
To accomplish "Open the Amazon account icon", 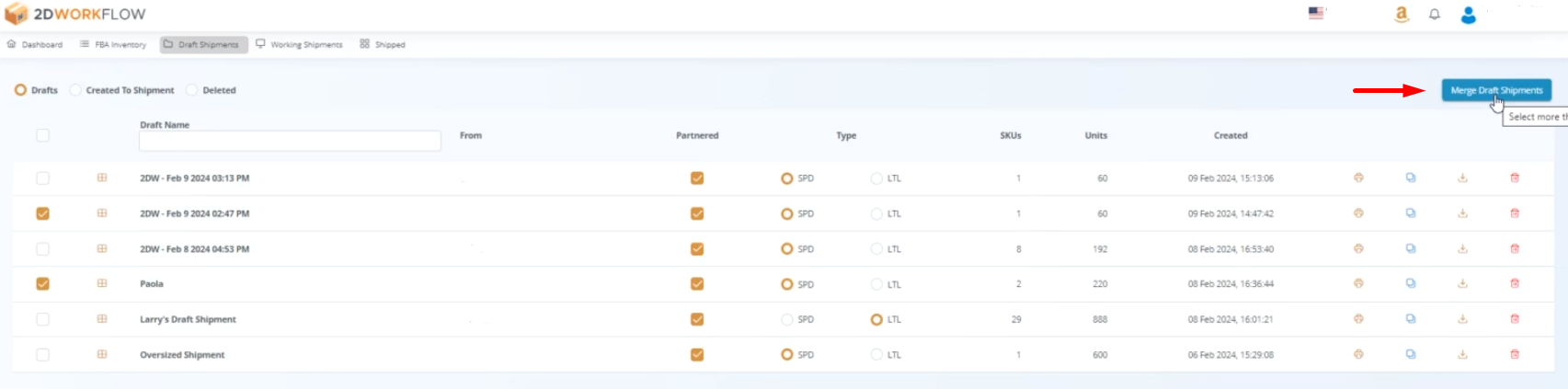I will click(1402, 15).
